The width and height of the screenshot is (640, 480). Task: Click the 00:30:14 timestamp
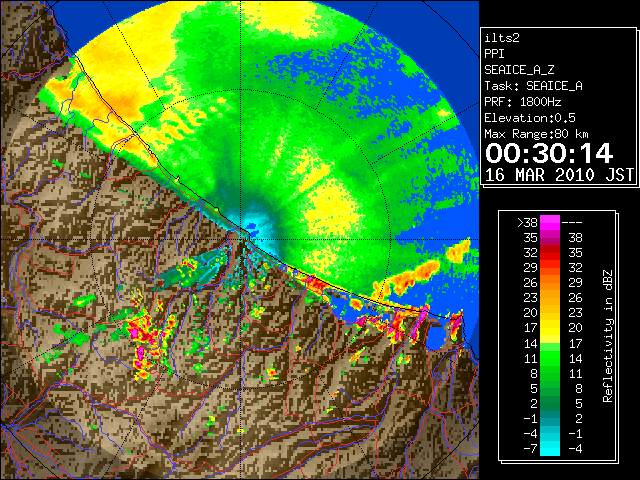tap(549, 153)
